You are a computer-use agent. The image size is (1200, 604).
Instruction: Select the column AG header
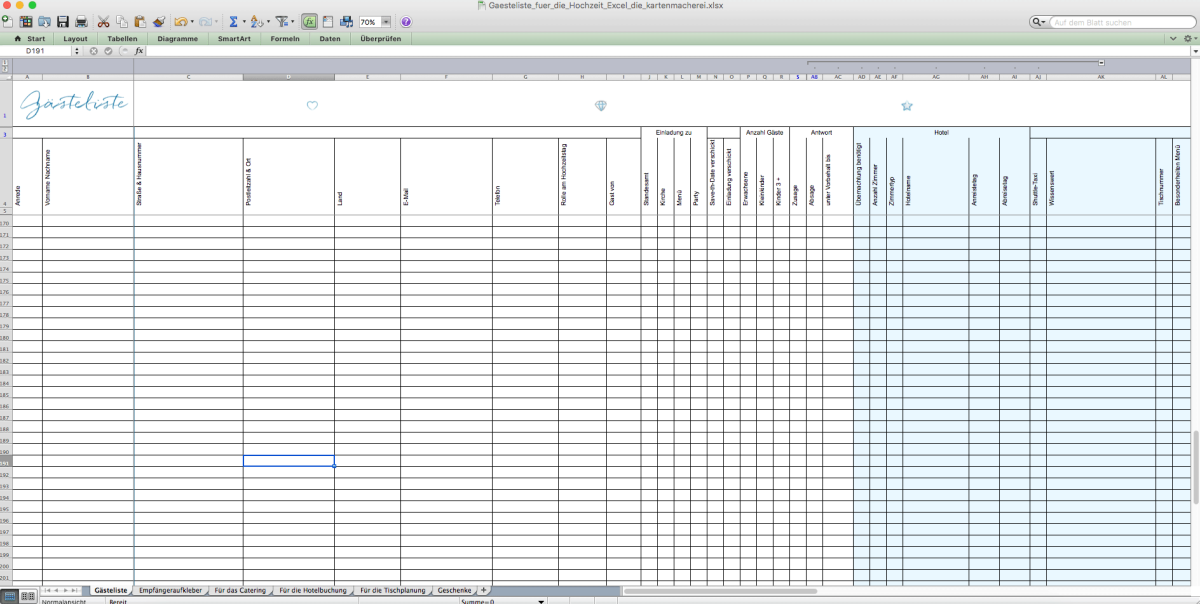(x=935, y=77)
